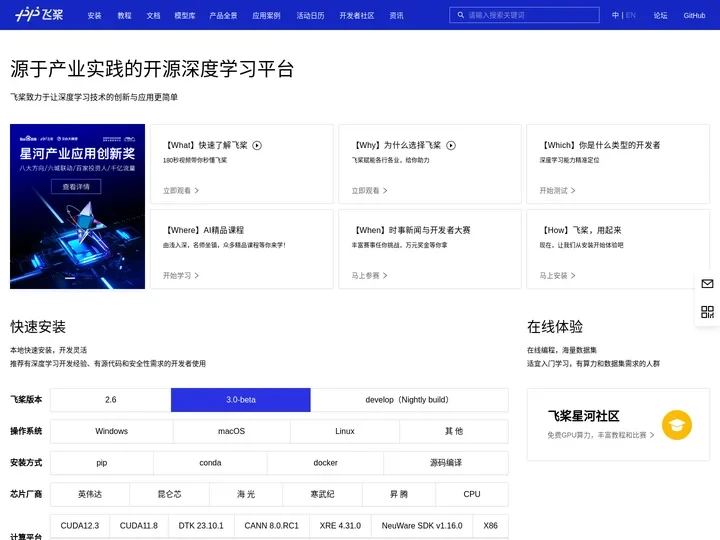Viewport: 720px width, 540px height.
Task: Open 文档 in the top navigation
Action: coord(153,16)
